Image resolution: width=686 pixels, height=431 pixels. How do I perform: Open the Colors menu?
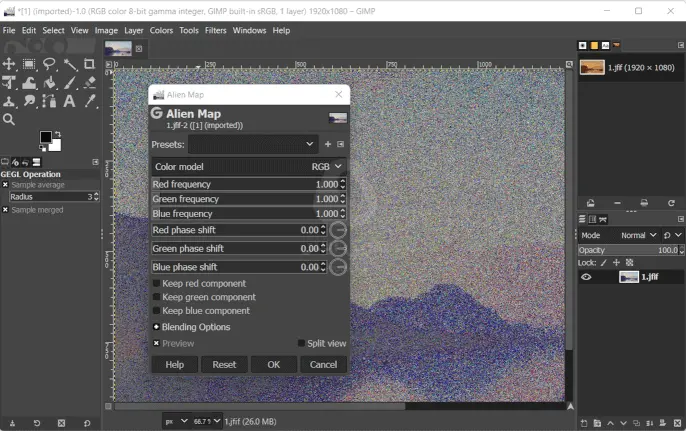pyautogui.click(x=161, y=31)
